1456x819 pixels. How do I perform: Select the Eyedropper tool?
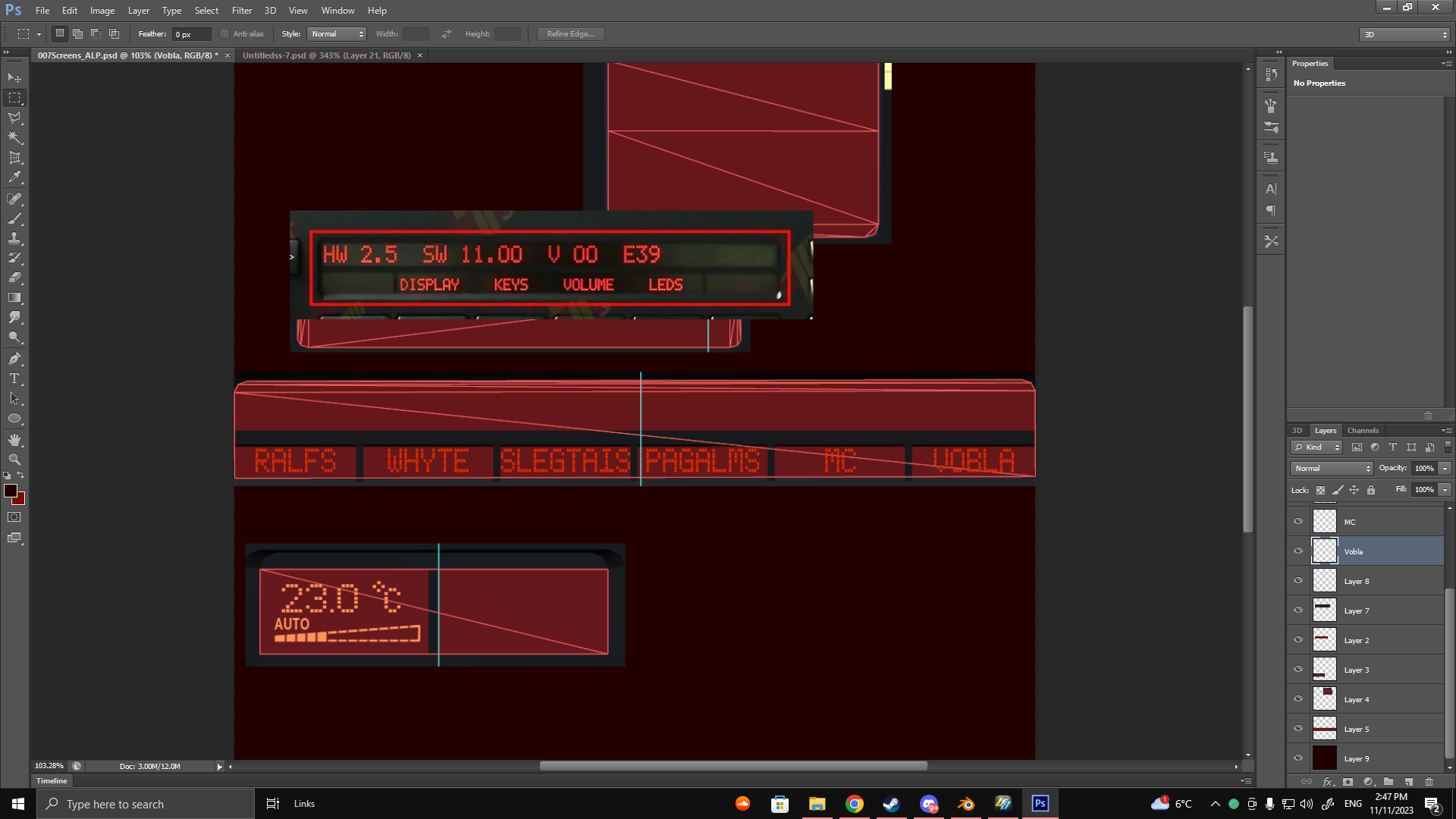[14, 177]
